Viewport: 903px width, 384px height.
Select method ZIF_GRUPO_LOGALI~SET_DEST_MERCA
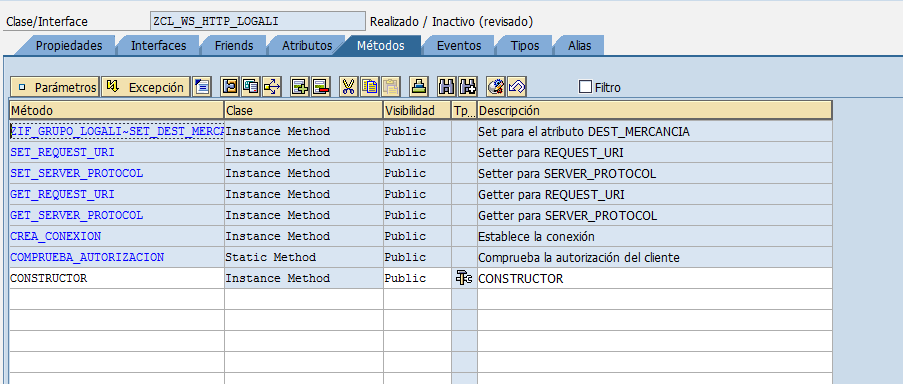point(117,131)
